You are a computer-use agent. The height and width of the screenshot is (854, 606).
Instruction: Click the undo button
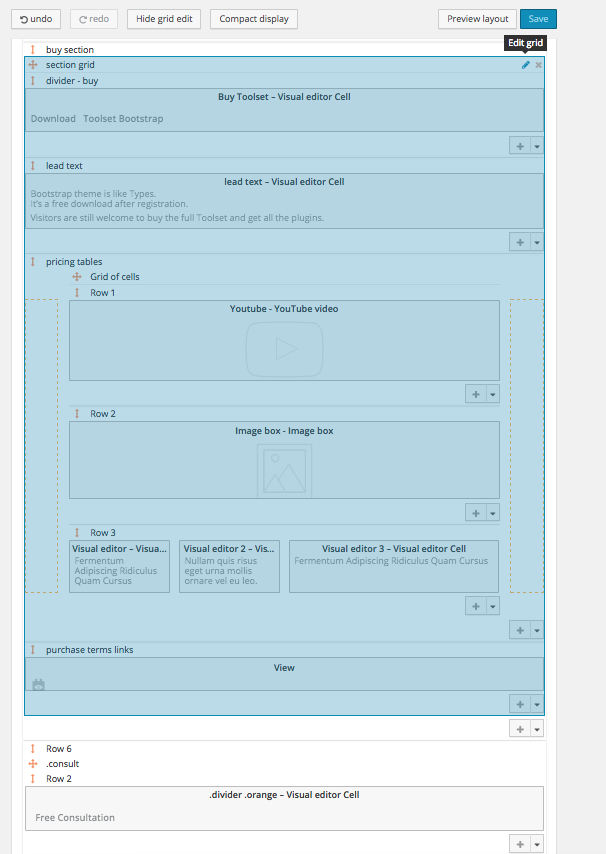(x=36, y=19)
